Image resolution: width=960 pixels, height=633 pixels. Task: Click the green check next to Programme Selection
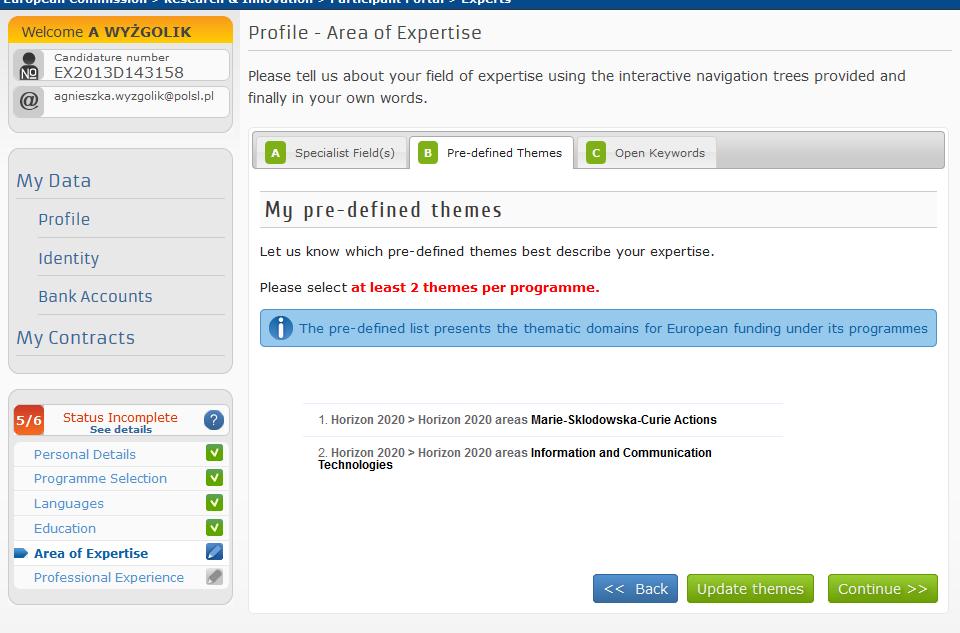pyautogui.click(x=214, y=478)
